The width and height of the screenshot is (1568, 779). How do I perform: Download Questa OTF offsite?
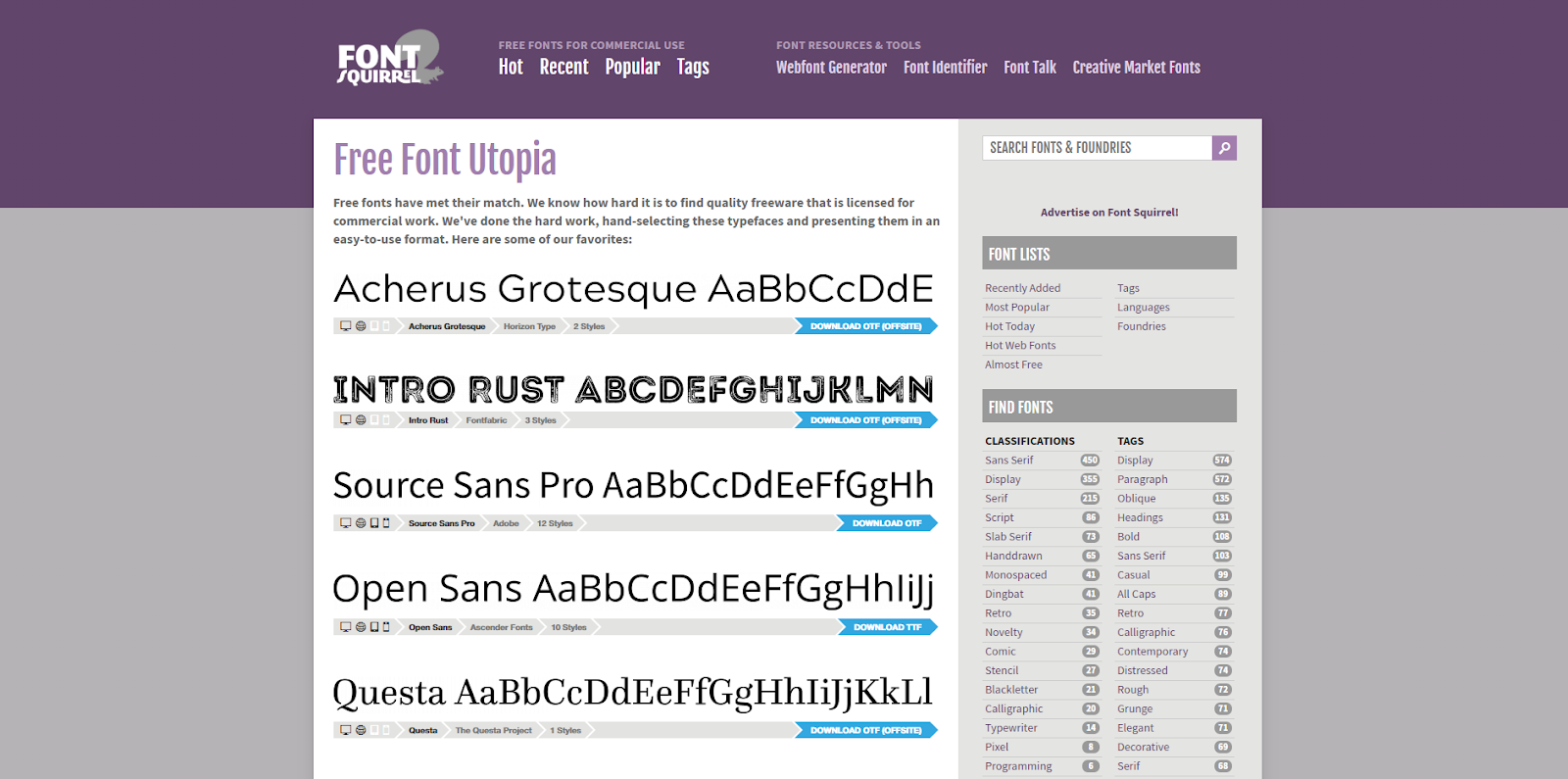click(x=865, y=730)
